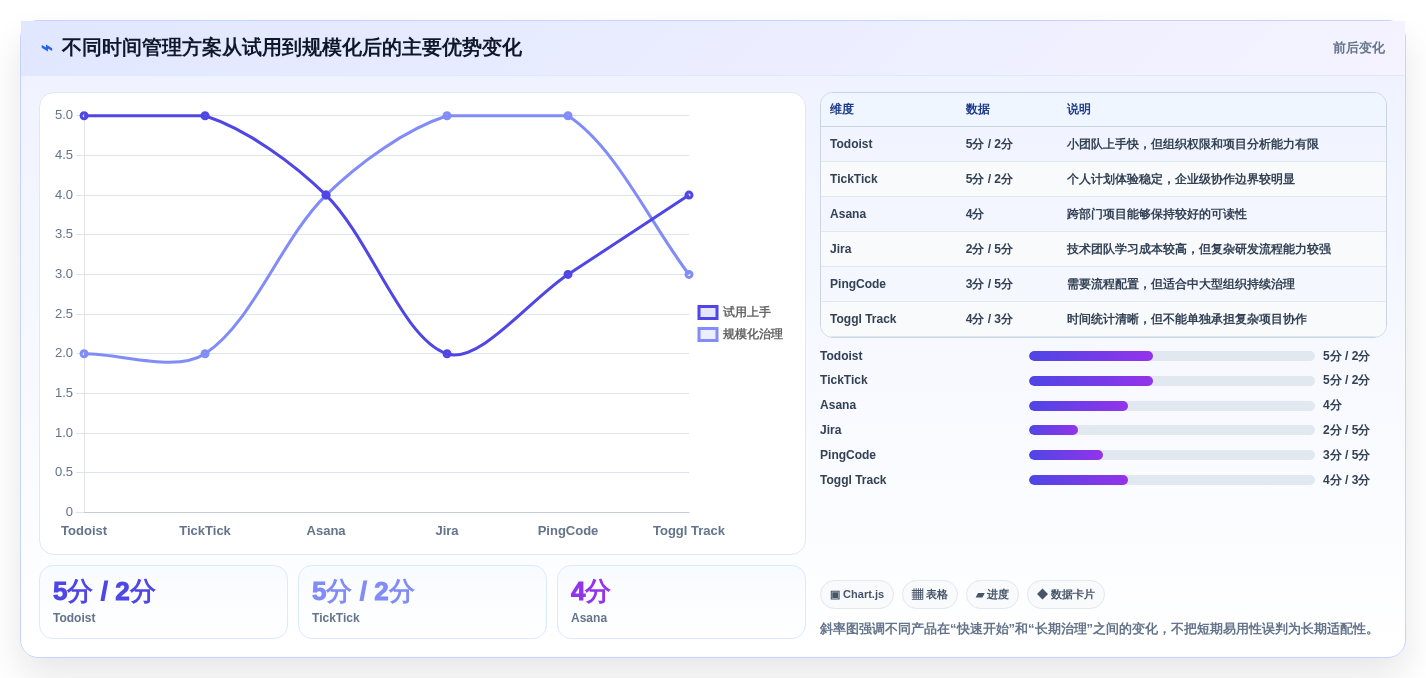Click the lightning icon beside the title

47,48
